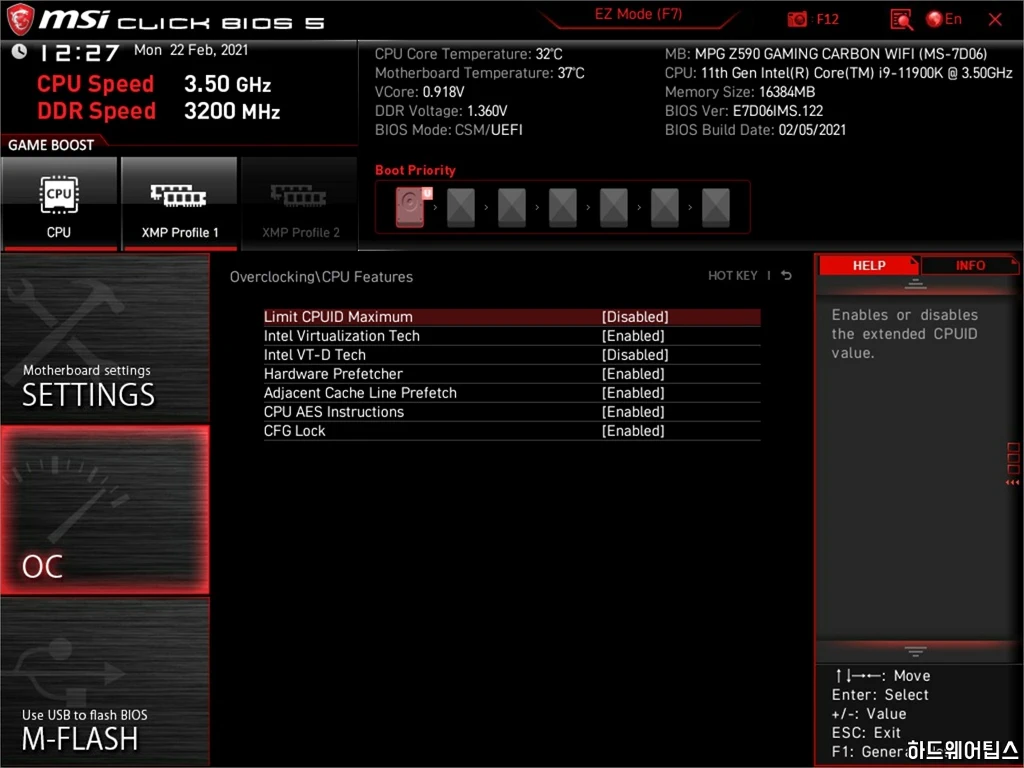Select the fifth boot priority slot

pyautogui.click(x=614, y=208)
